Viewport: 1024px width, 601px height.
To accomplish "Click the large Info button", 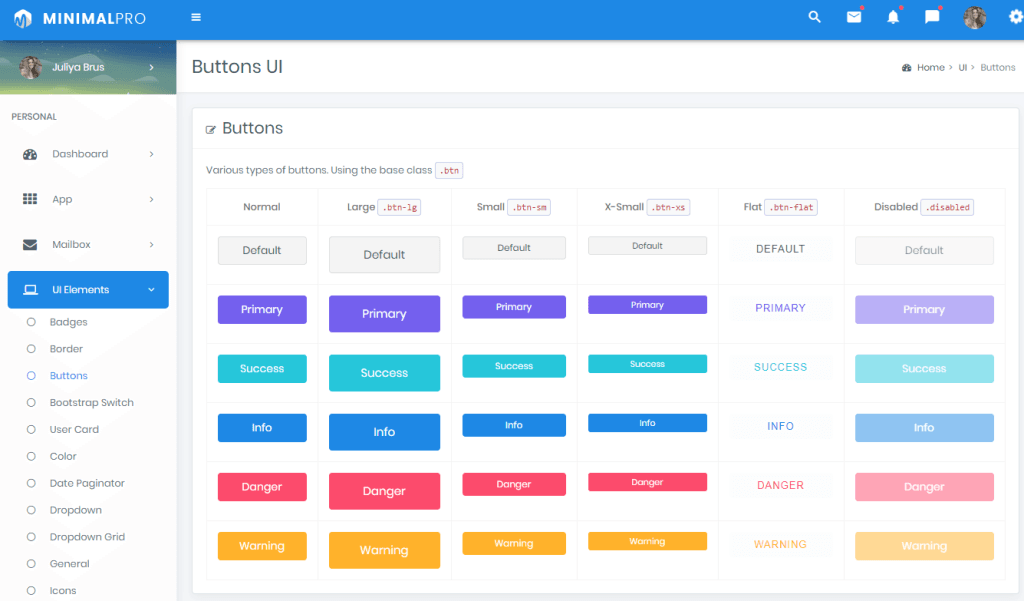I will coord(384,432).
